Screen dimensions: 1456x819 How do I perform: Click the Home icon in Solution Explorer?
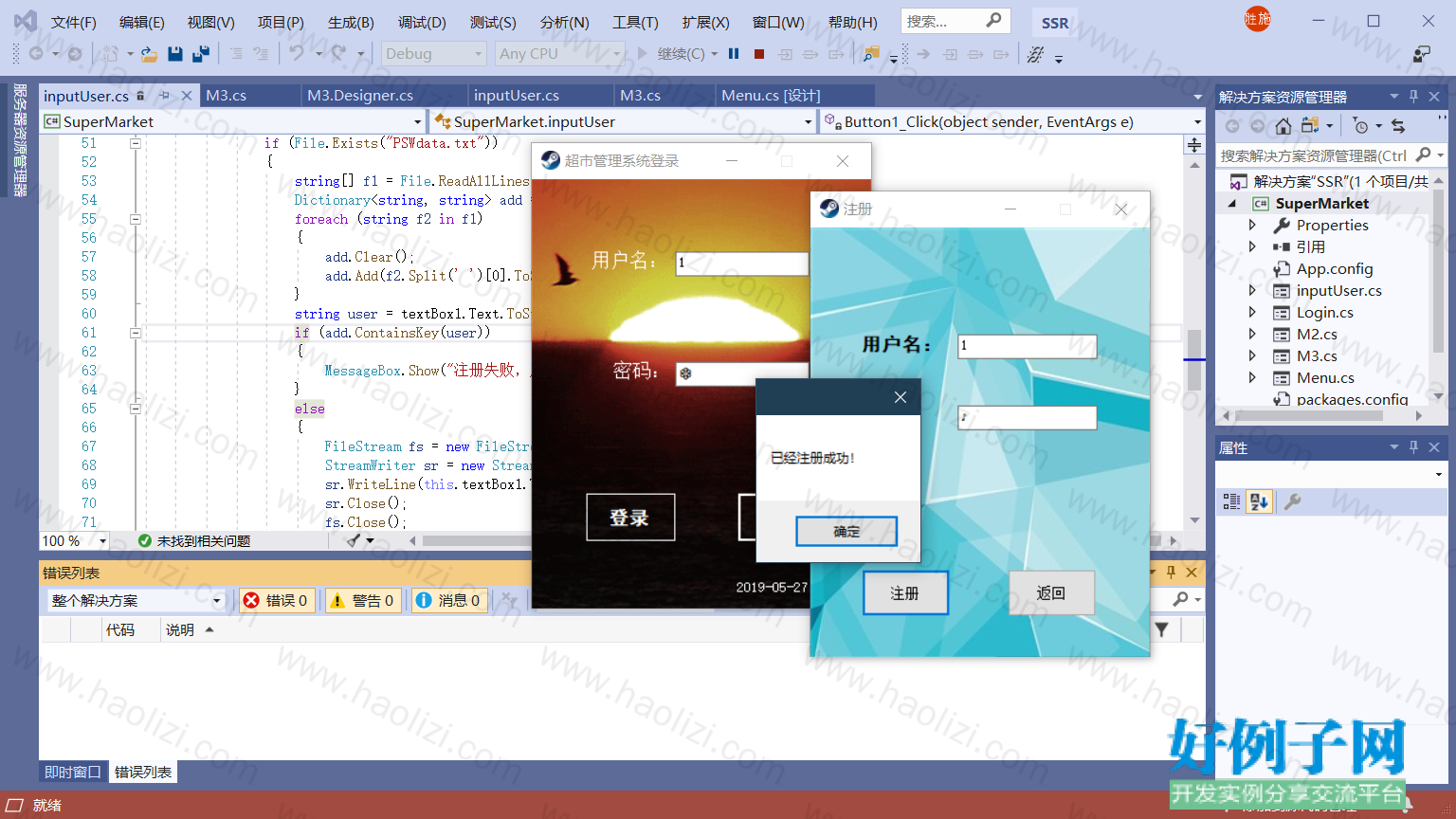click(x=1283, y=126)
